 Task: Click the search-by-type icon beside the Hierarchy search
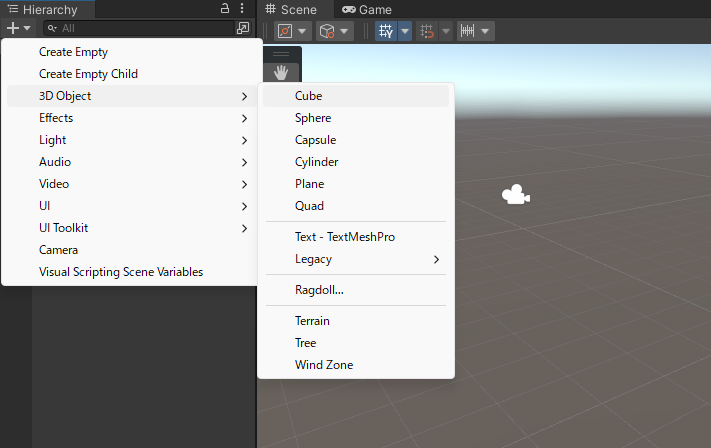243,29
